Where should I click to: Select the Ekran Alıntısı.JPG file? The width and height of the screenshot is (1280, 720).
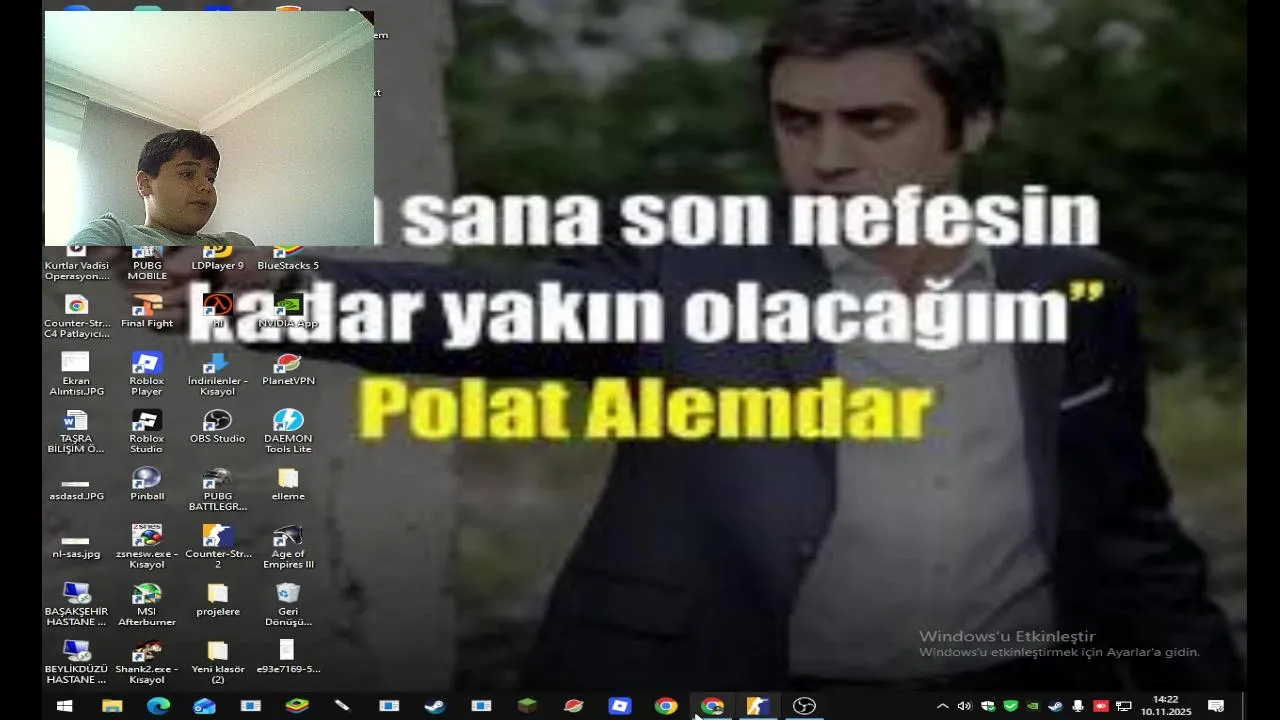[76, 373]
